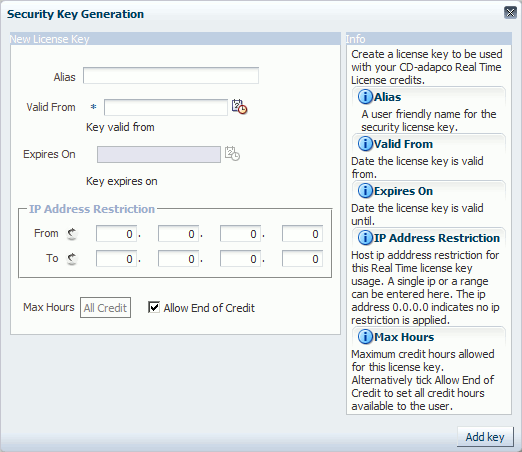The height and width of the screenshot is (452, 522).
Task: Click the Add key button
Action: point(485,437)
